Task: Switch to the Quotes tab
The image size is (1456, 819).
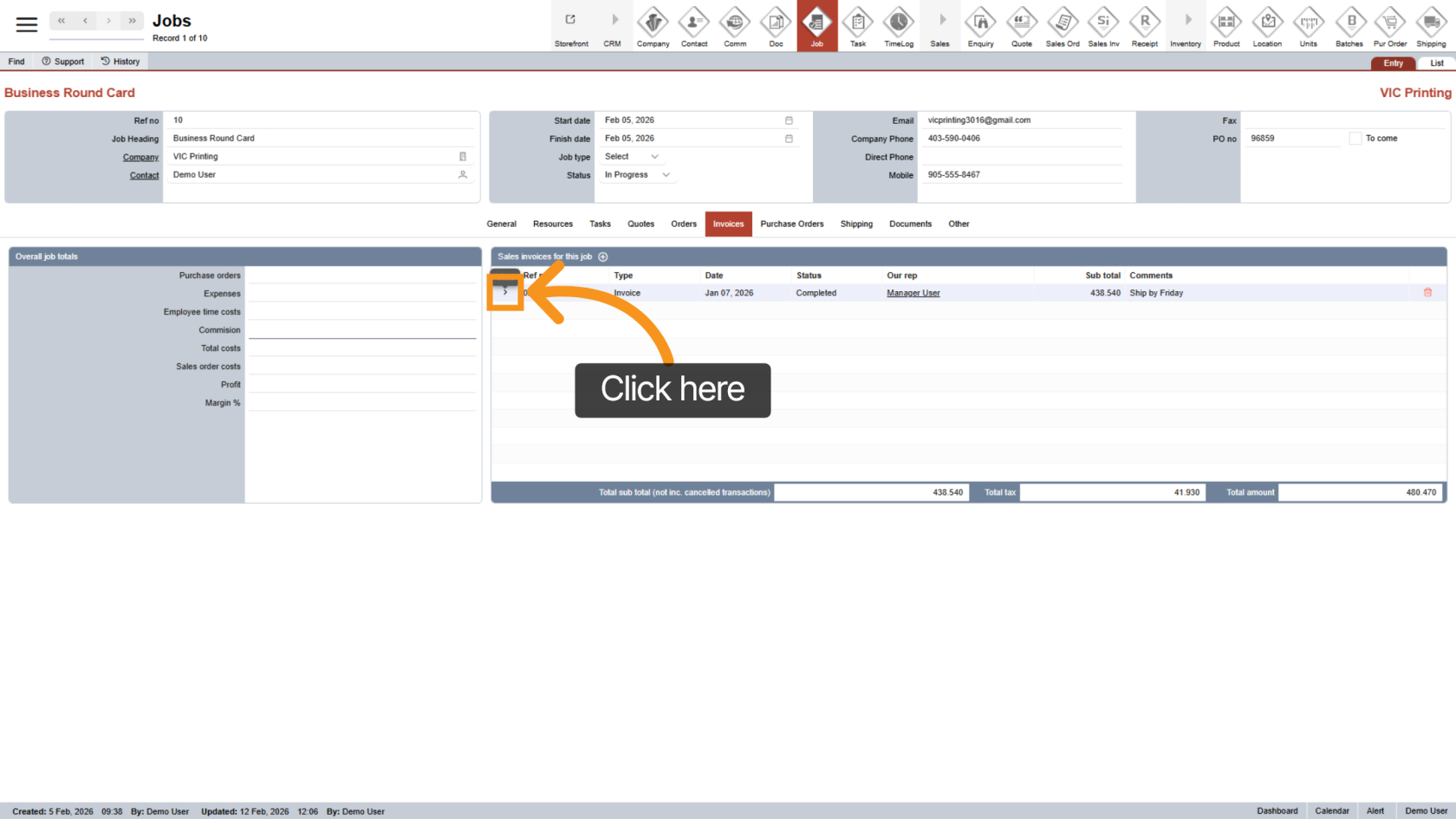Action: 640,224
